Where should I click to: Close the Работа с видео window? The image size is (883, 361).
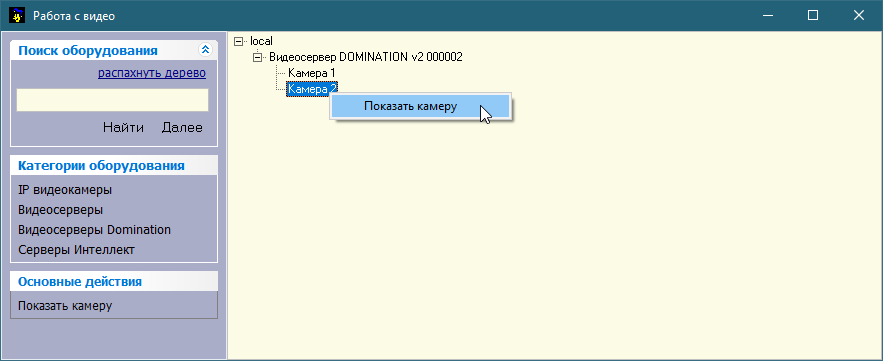(858, 16)
